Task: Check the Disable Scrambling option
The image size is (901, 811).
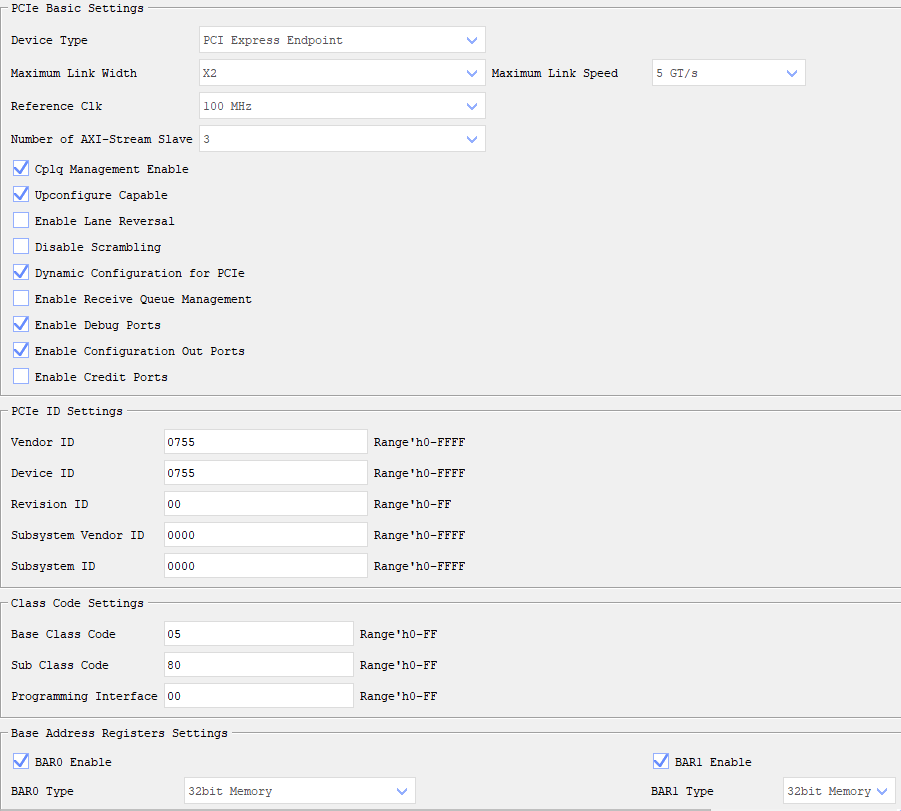Action: (21, 247)
